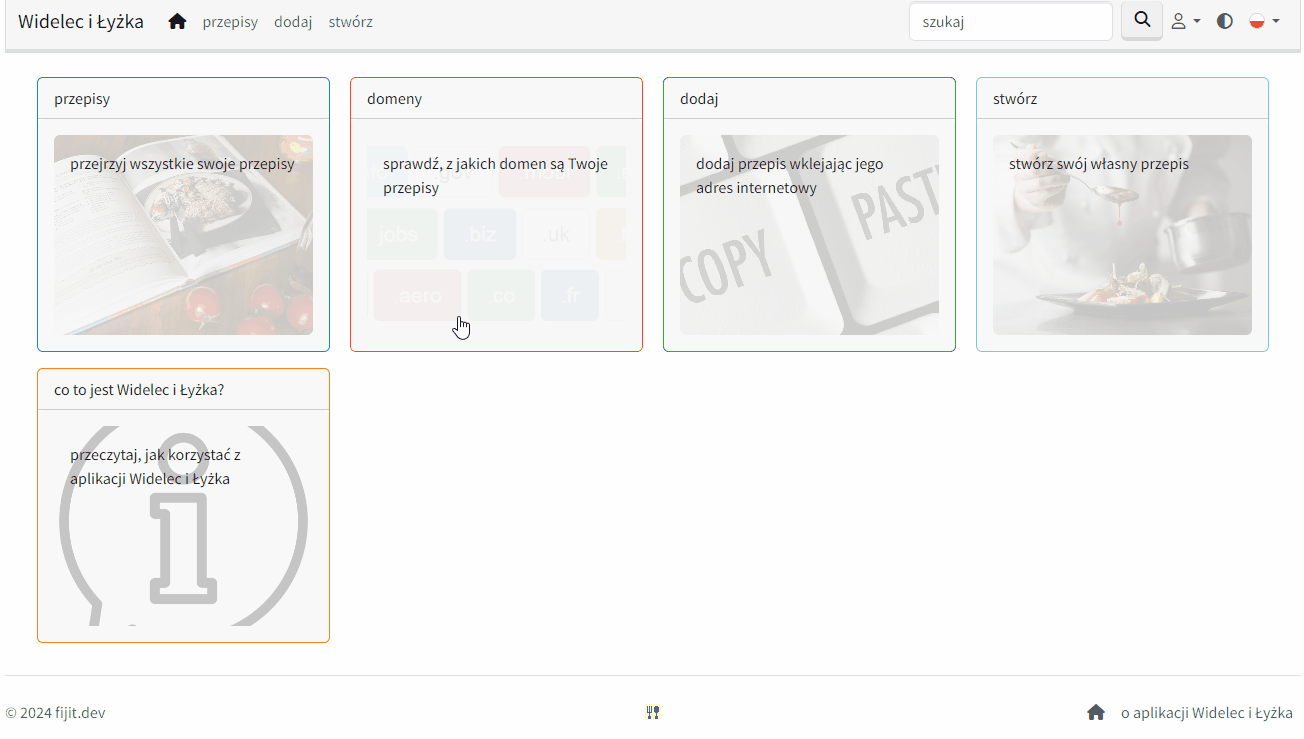Expand the Polish flag language dropdown

pyautogui.click(x=1264, y=21)
